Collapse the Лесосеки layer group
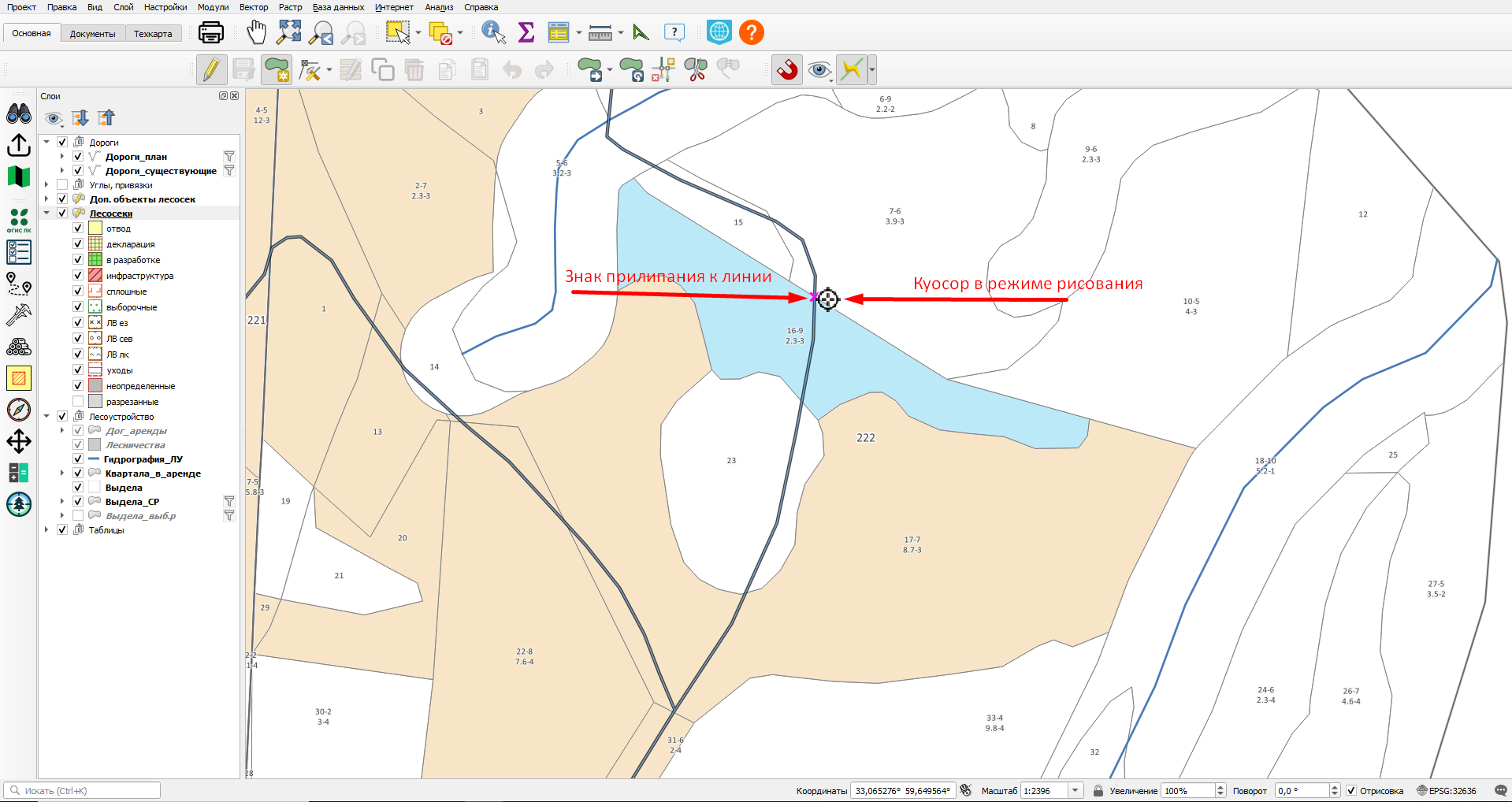Image resolution: width=1512 pixels, height=802 pixels. coord(46,213)
